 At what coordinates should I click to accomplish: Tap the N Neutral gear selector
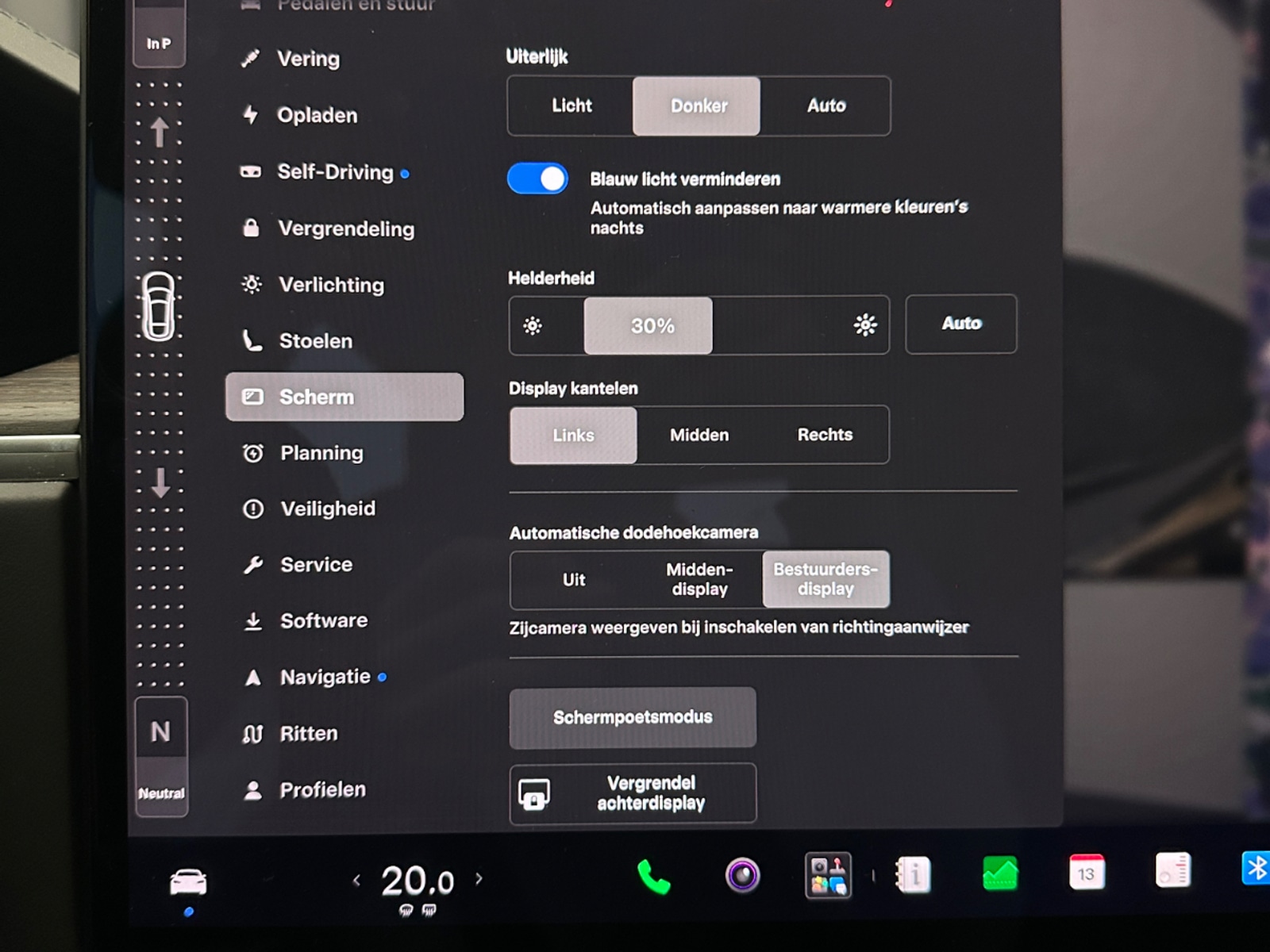click(161, 757)
